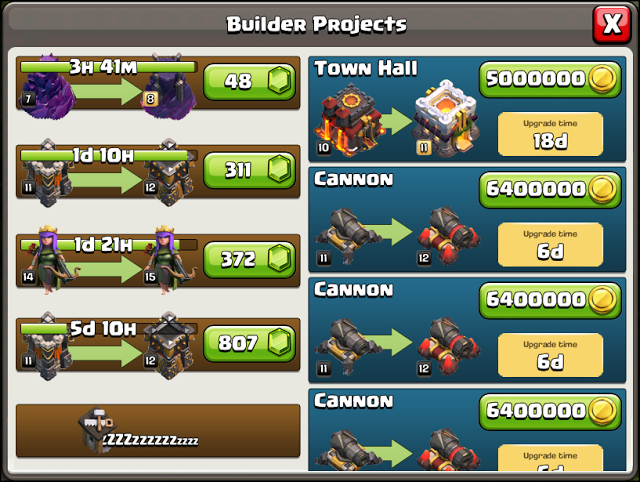
Task: Buy the third Cannon upgrade for 6400000 gold
Action: click(x=550, y=411)
